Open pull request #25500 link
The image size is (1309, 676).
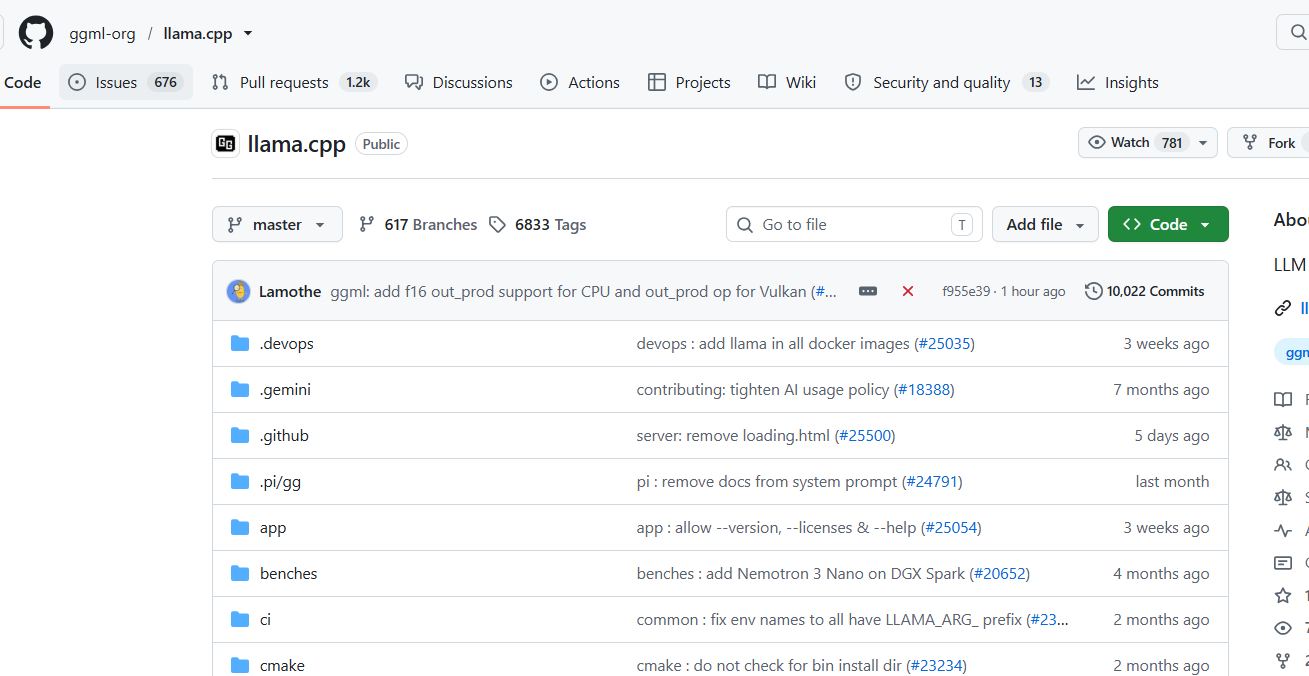[865, 435]
